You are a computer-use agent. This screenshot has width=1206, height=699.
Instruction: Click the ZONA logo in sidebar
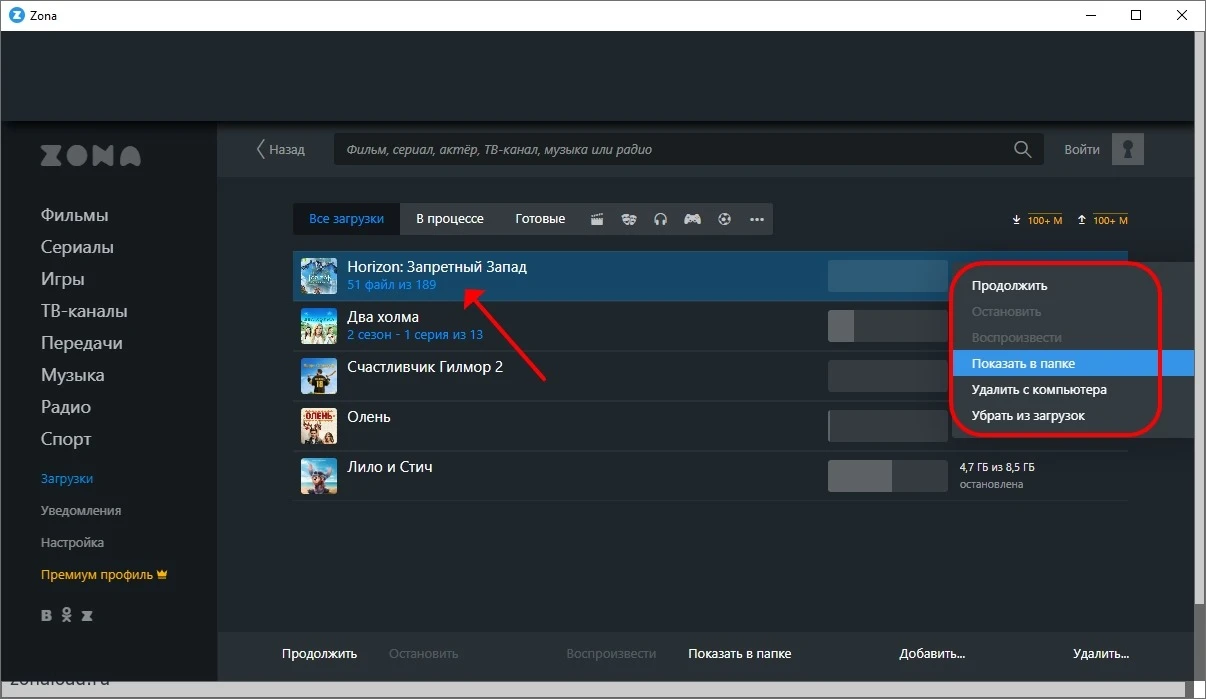click(90, 156)
